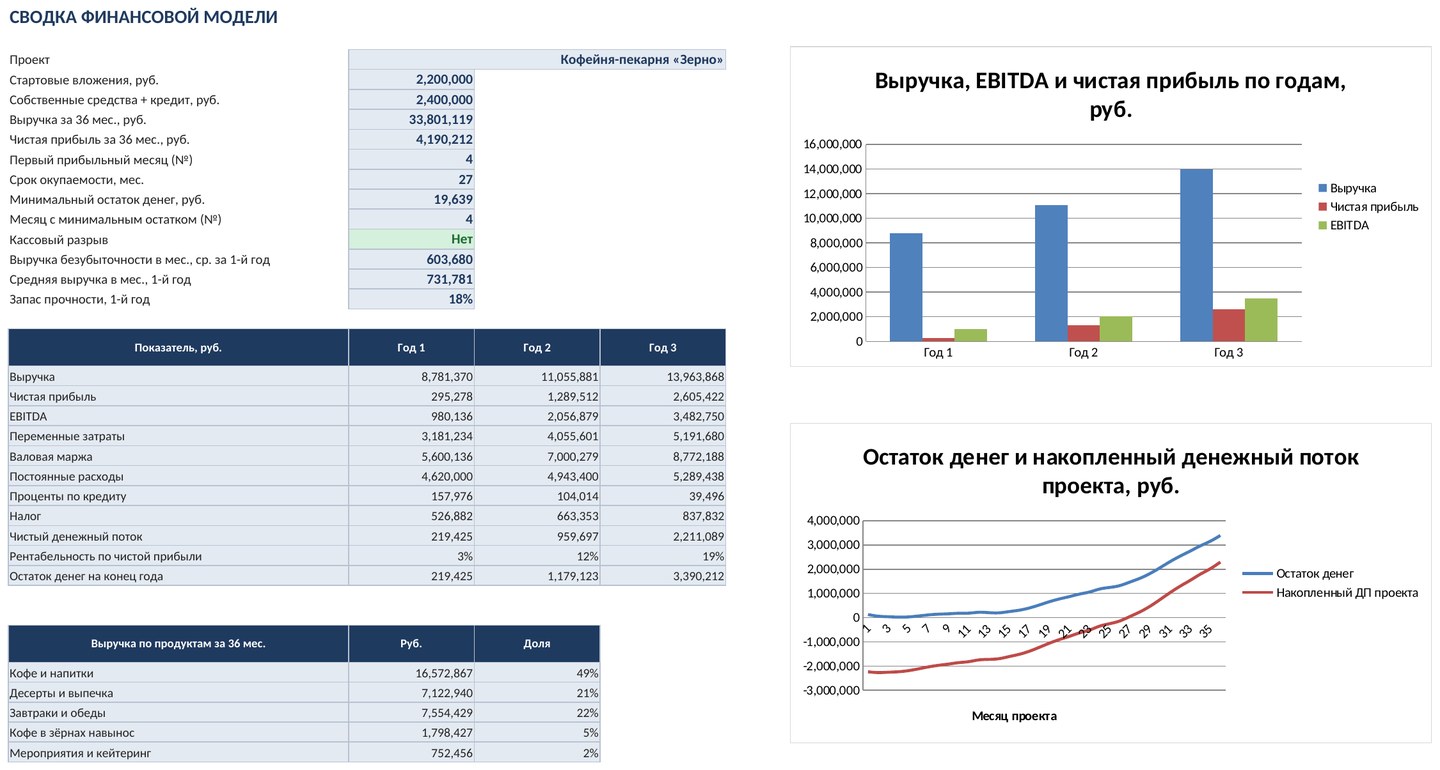Select own funds plus loan value 2,400,000
Viewport: 1440px width, 770px height.
pos(412,100)
